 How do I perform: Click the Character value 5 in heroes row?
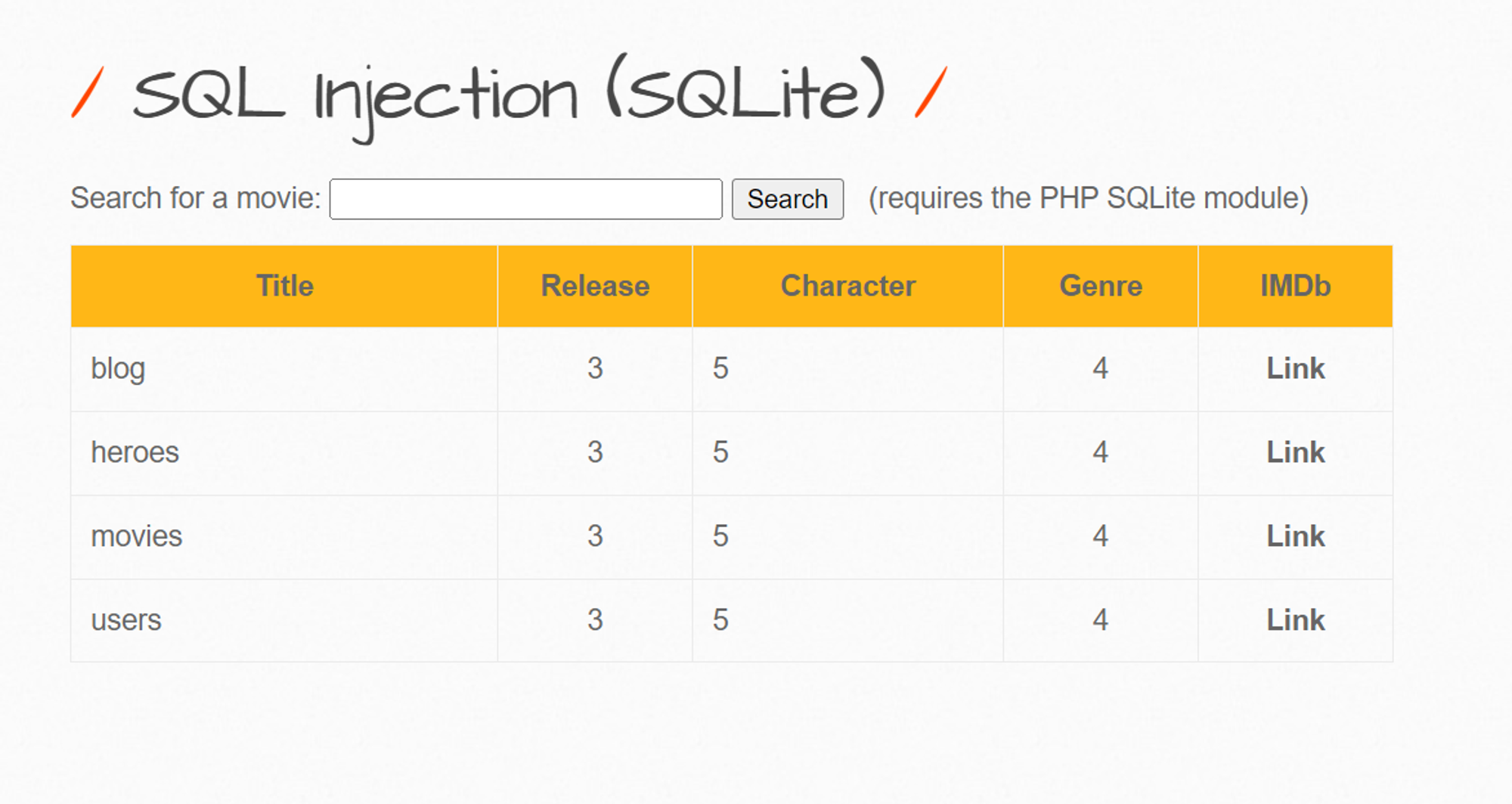coord(720,452)
